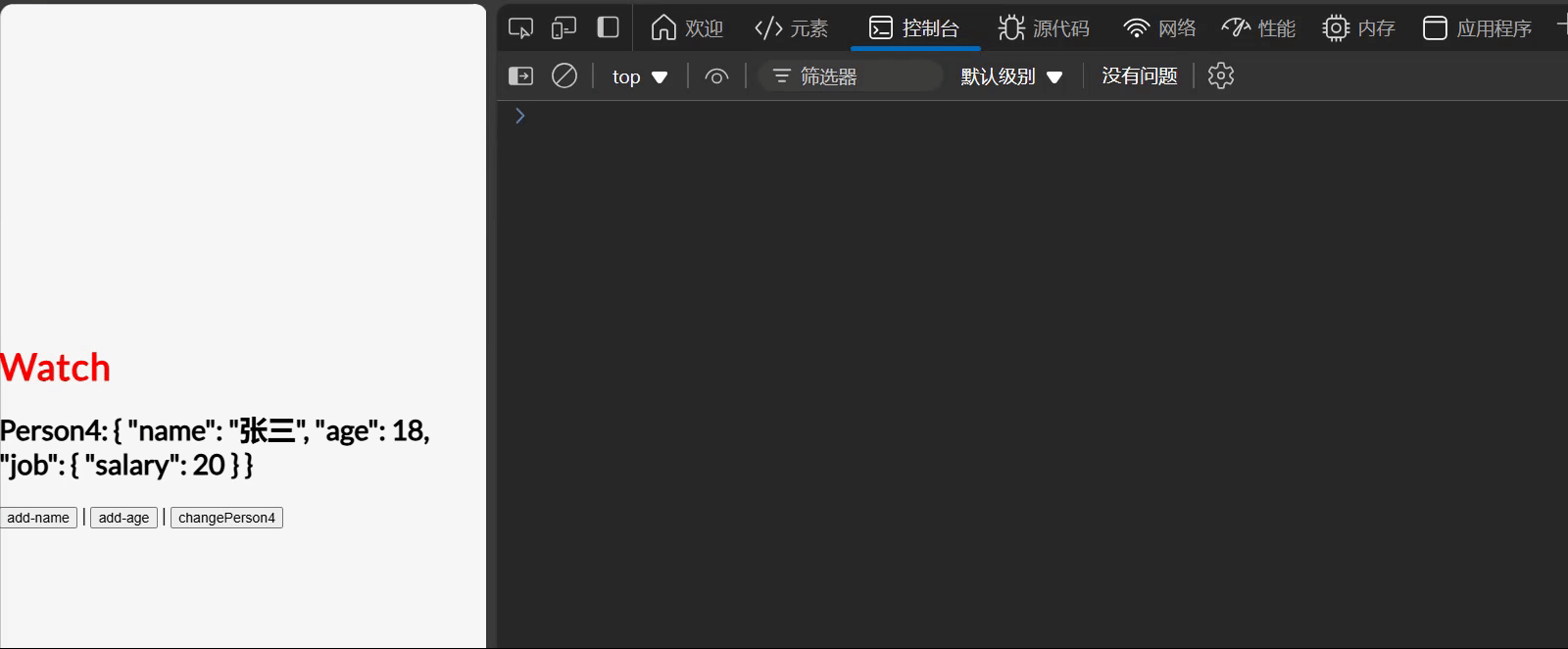Click the Watch heading
Screen dimensions: 1568x649
click(x=55, y=368)
